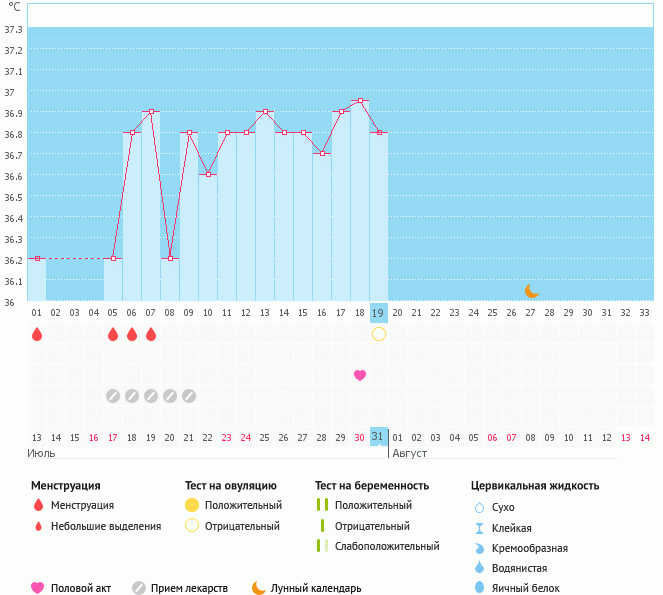This screenshot has height=595, width=663.
Task: Click the menstruation drop on cycle day 01
Action: 37,334
